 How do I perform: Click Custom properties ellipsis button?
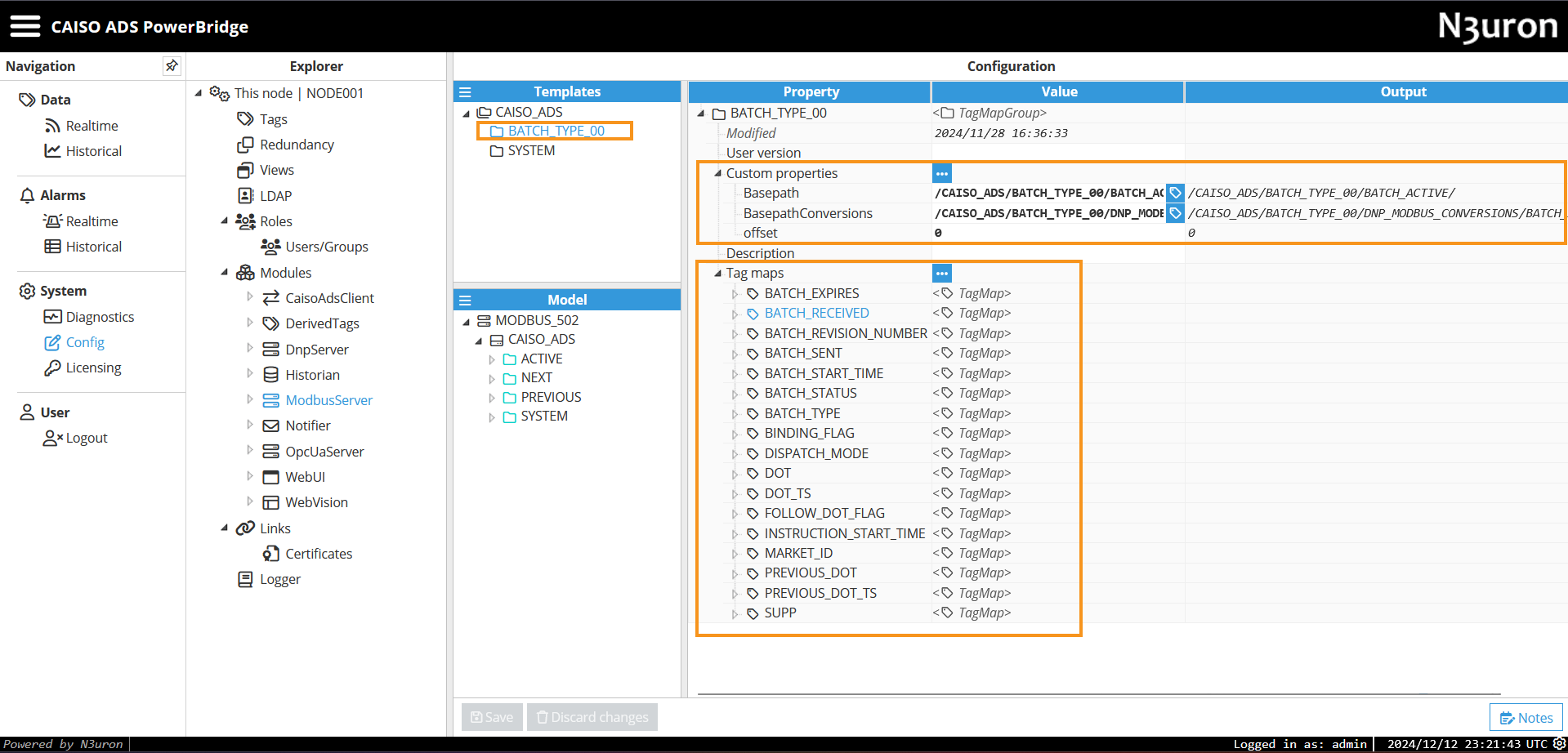tap(942, 173)
